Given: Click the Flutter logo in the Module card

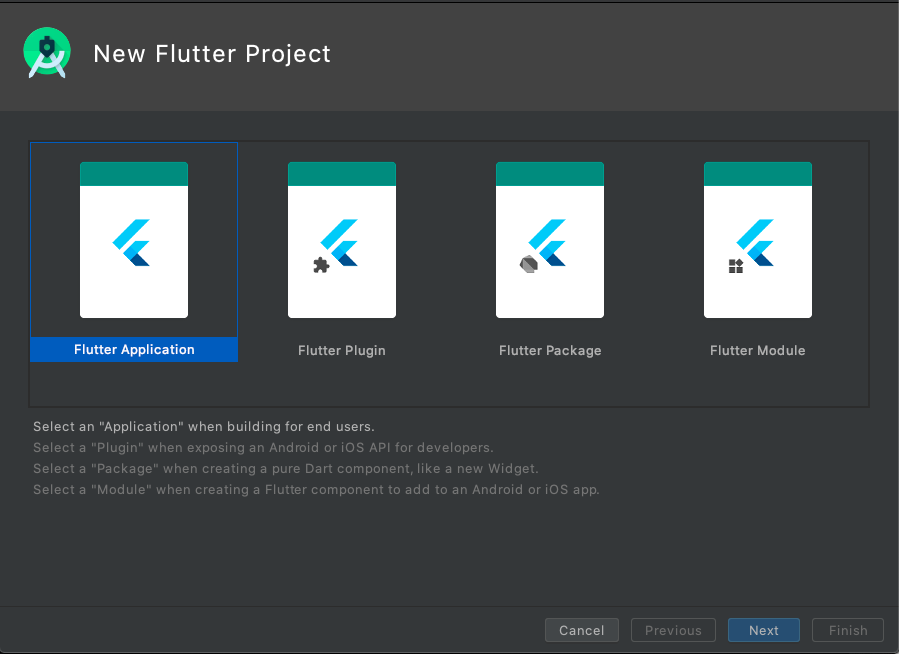Looking at the screenshot, I should (x=757, y=243).
